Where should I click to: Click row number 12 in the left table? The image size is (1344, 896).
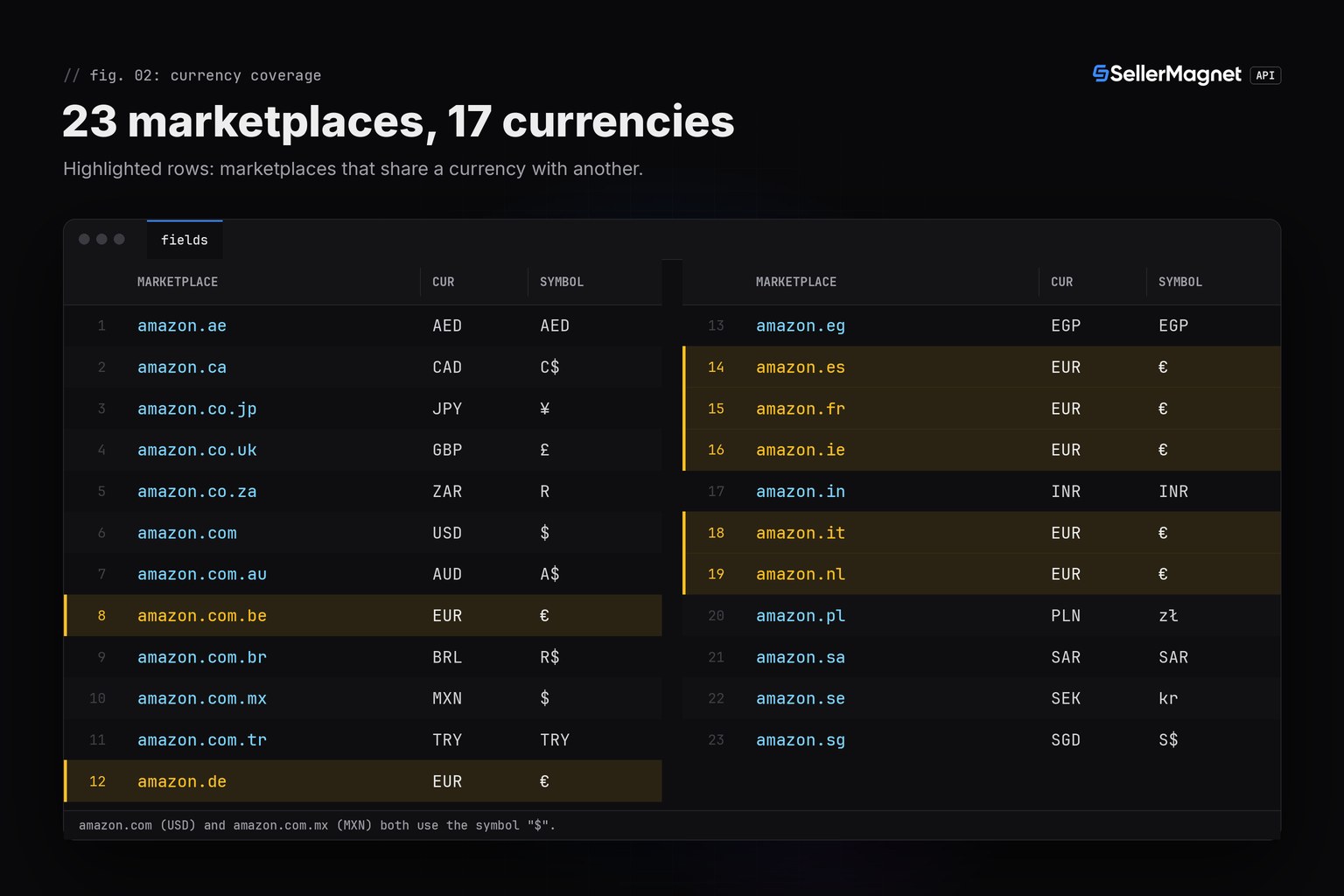[x=97, y=781]
